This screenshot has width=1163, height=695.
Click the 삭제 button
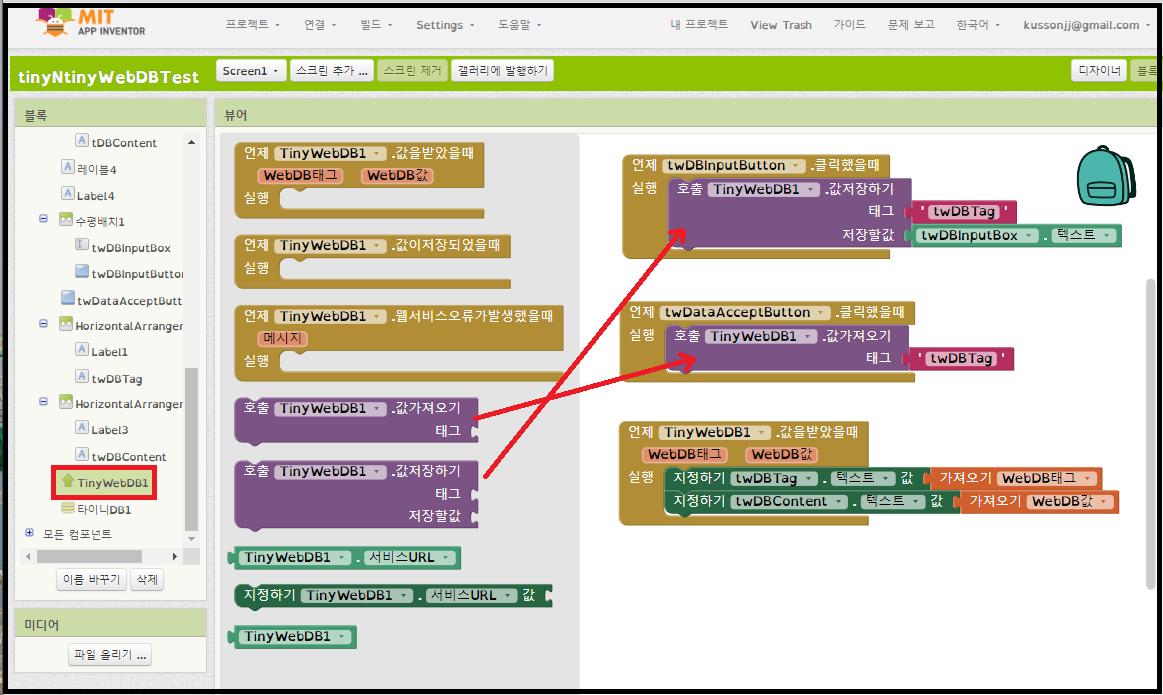(x=147, y=579)
